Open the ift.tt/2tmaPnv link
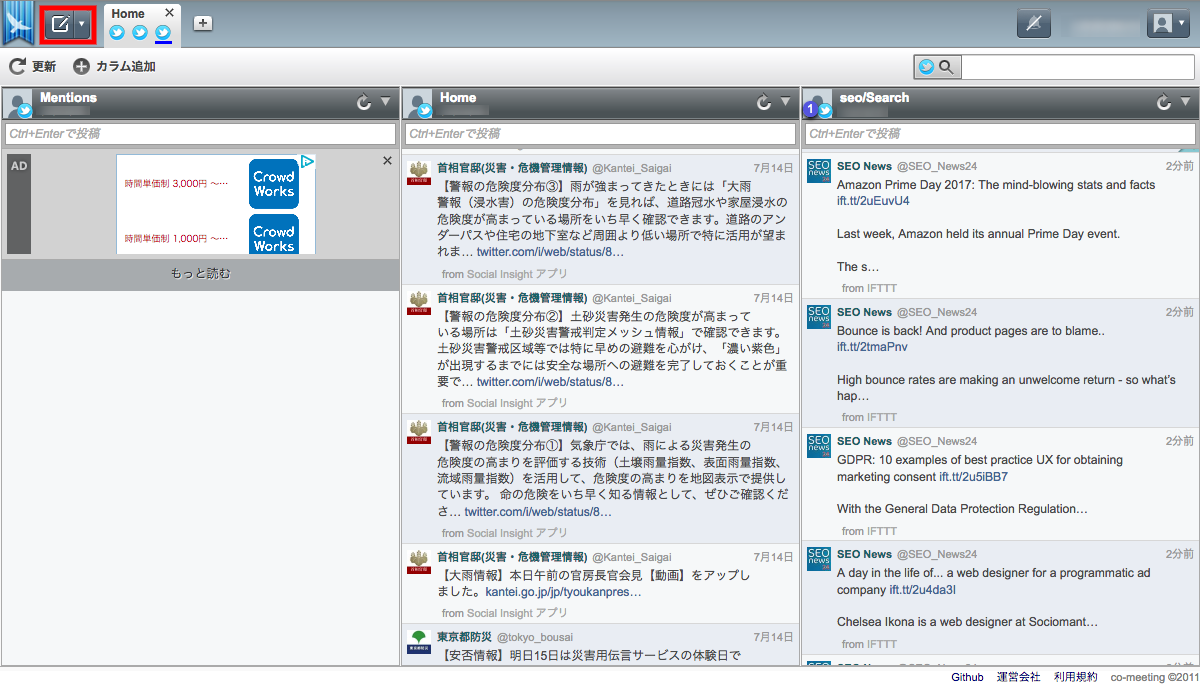The width and height of the screenshot is (1200, 689). pos(872,347)
